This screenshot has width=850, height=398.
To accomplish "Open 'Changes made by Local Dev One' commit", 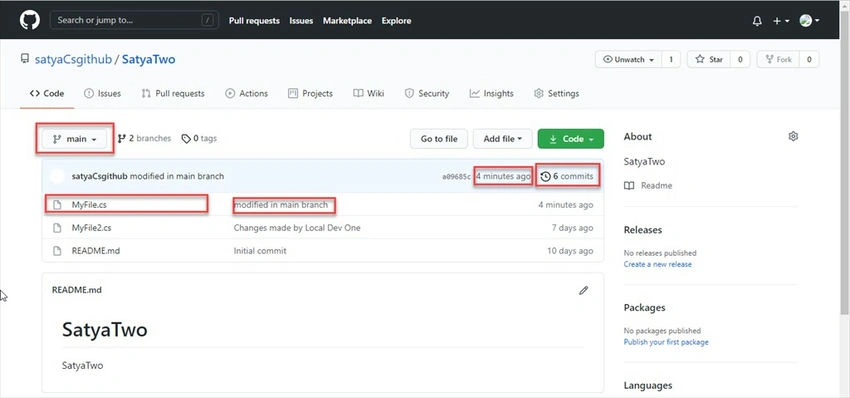I will click(x=297, y=228).
